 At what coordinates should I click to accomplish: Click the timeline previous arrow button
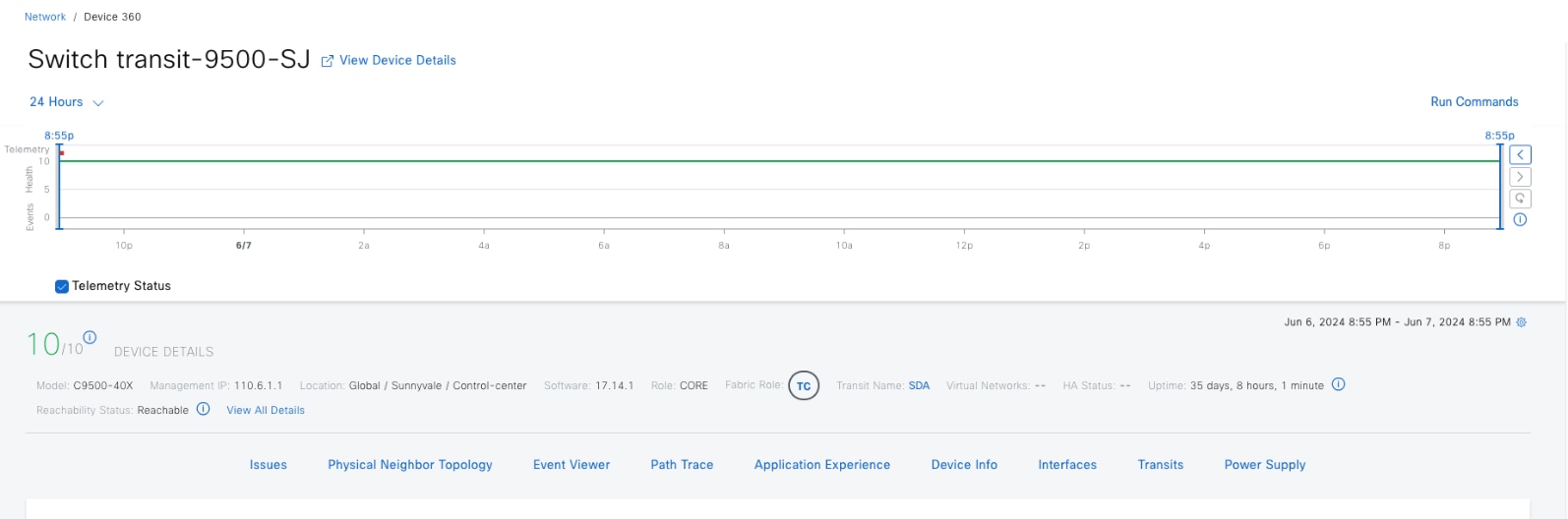tap(1520, 155)
